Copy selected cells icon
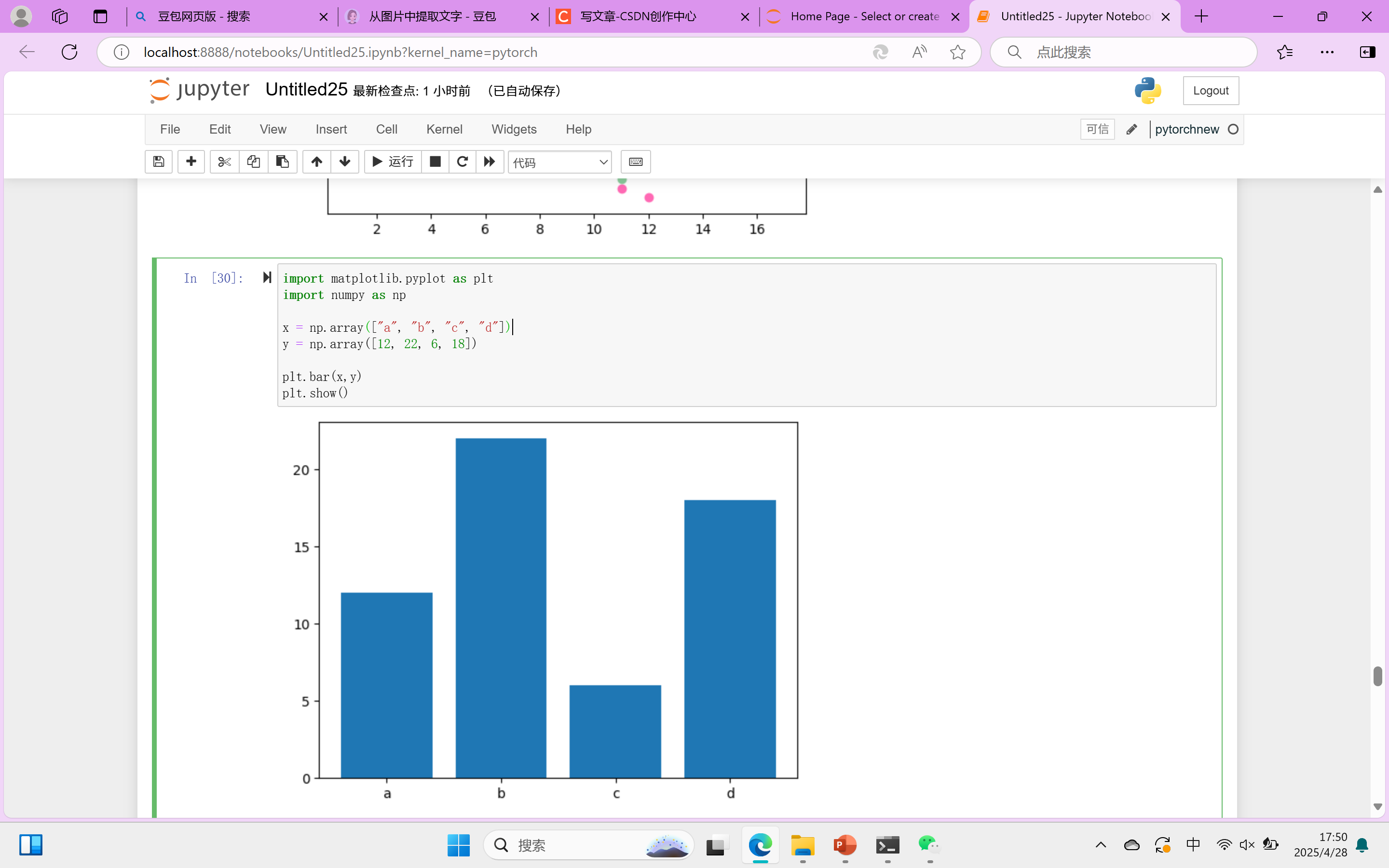This screenshot has height=868, width=1389. click(253, 162)
